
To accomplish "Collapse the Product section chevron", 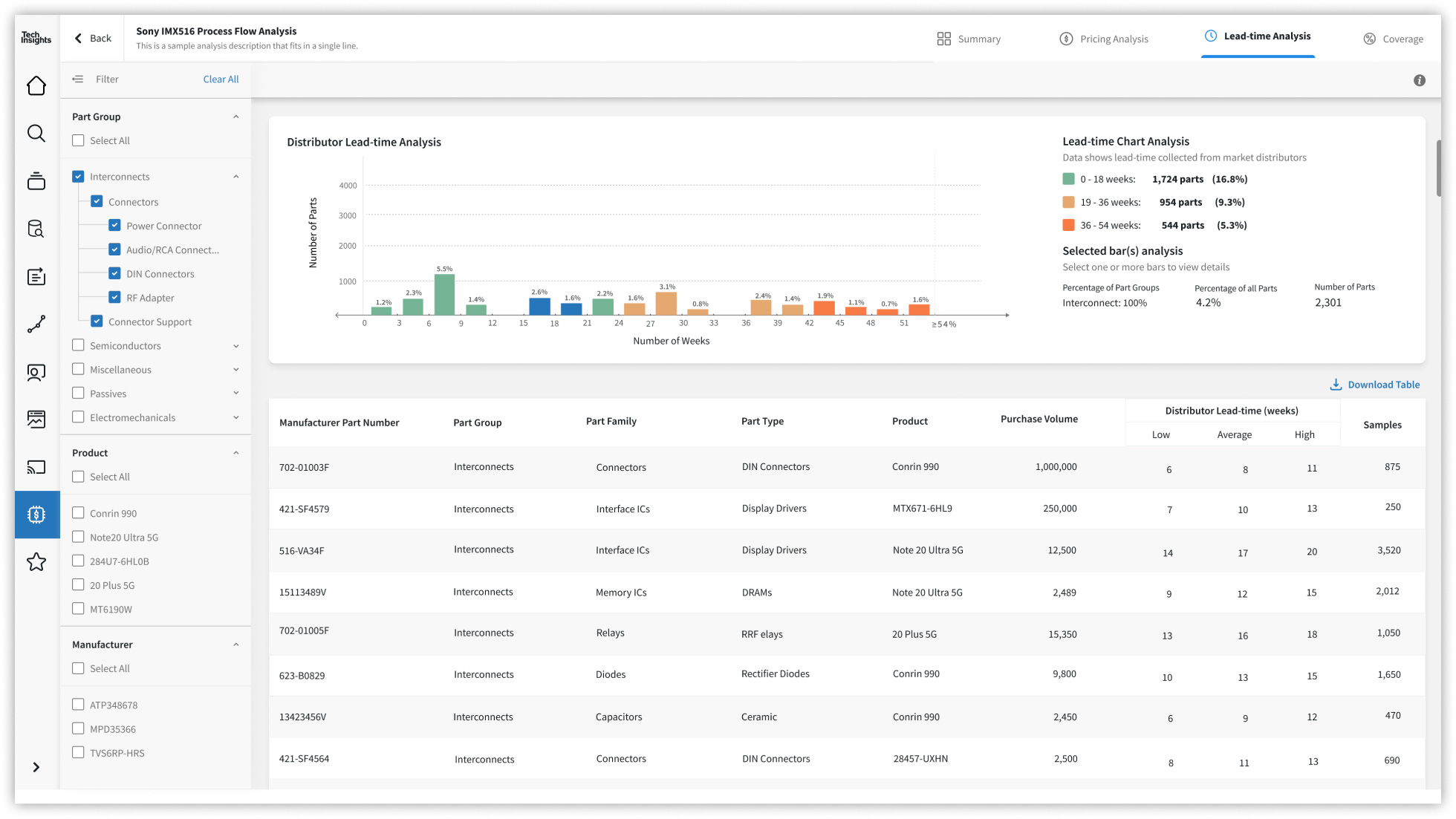I will [236, 453].
